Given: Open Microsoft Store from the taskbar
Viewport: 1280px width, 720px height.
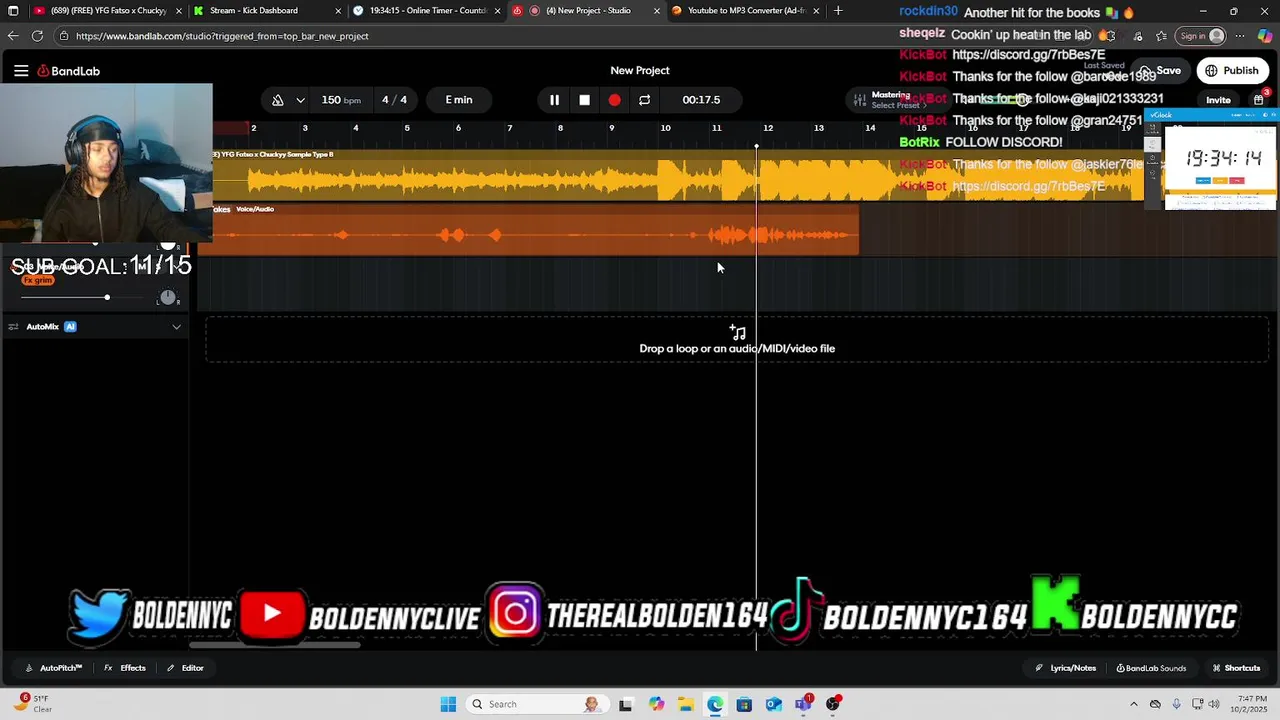Looking at the screenshot, I should 744,704.
